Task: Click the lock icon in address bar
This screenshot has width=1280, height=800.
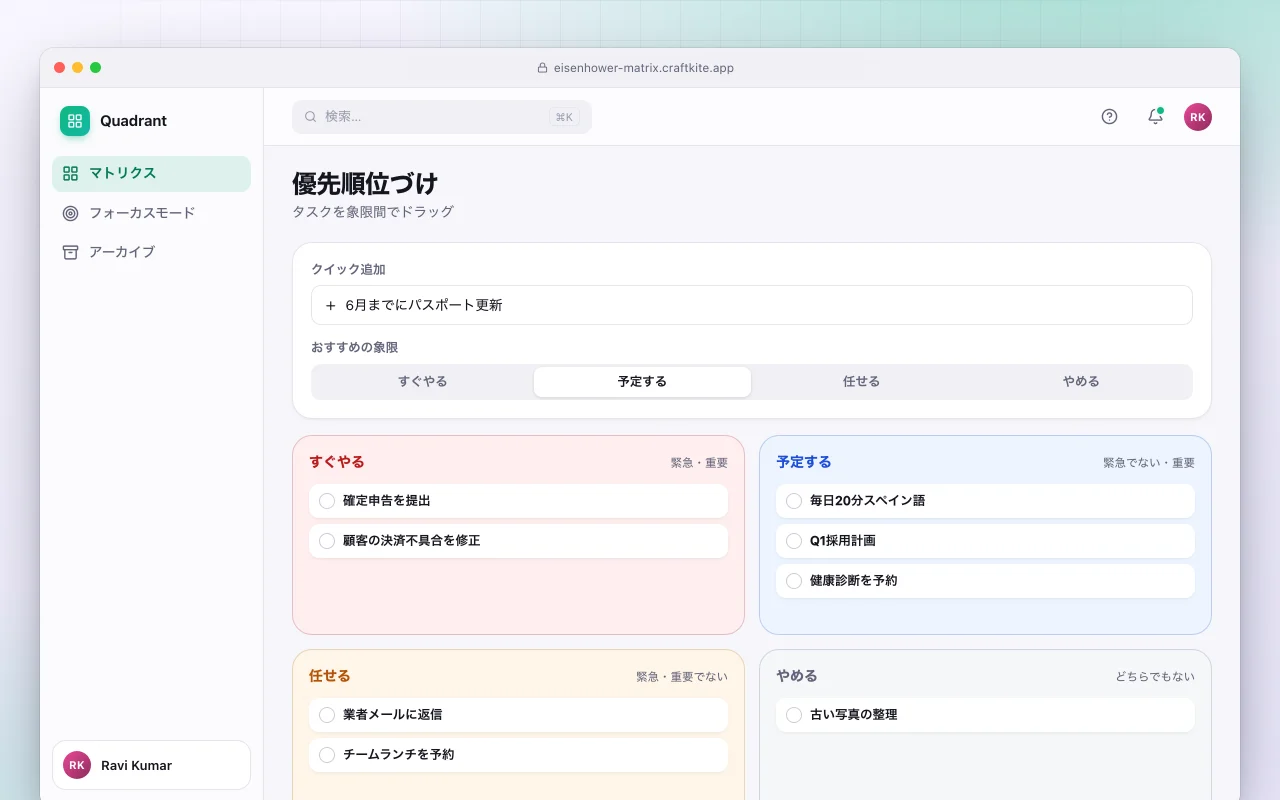Action: 543,68
